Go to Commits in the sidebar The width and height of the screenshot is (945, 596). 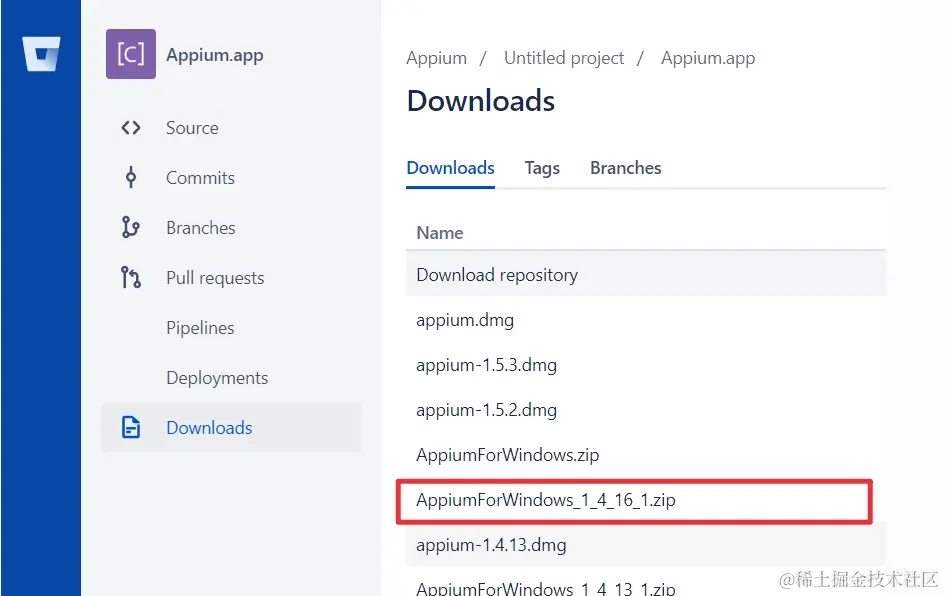(201, 178)
